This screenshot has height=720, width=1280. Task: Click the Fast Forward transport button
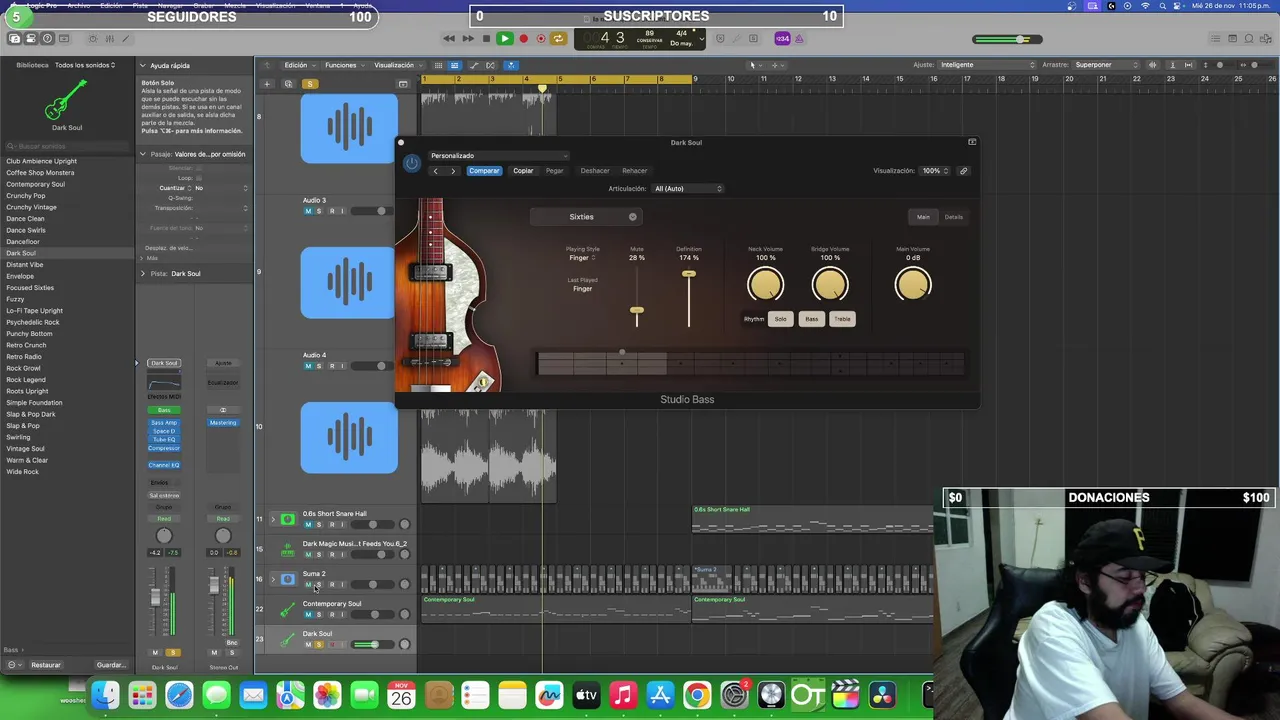click(x=467, y=39)
